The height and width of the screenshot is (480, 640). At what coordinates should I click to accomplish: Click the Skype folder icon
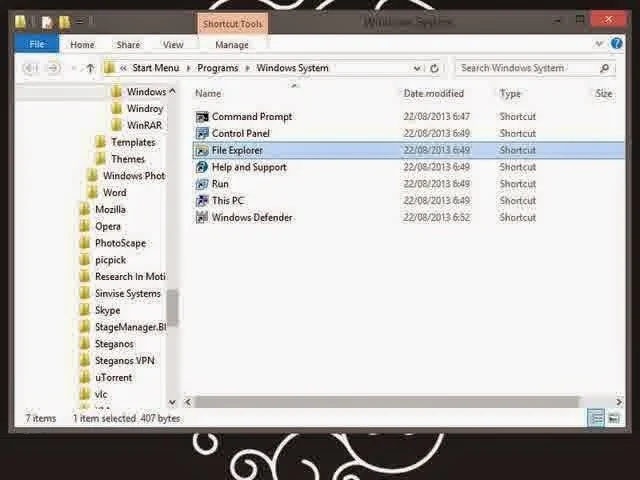pyautogui.click(x=84, y=310)
